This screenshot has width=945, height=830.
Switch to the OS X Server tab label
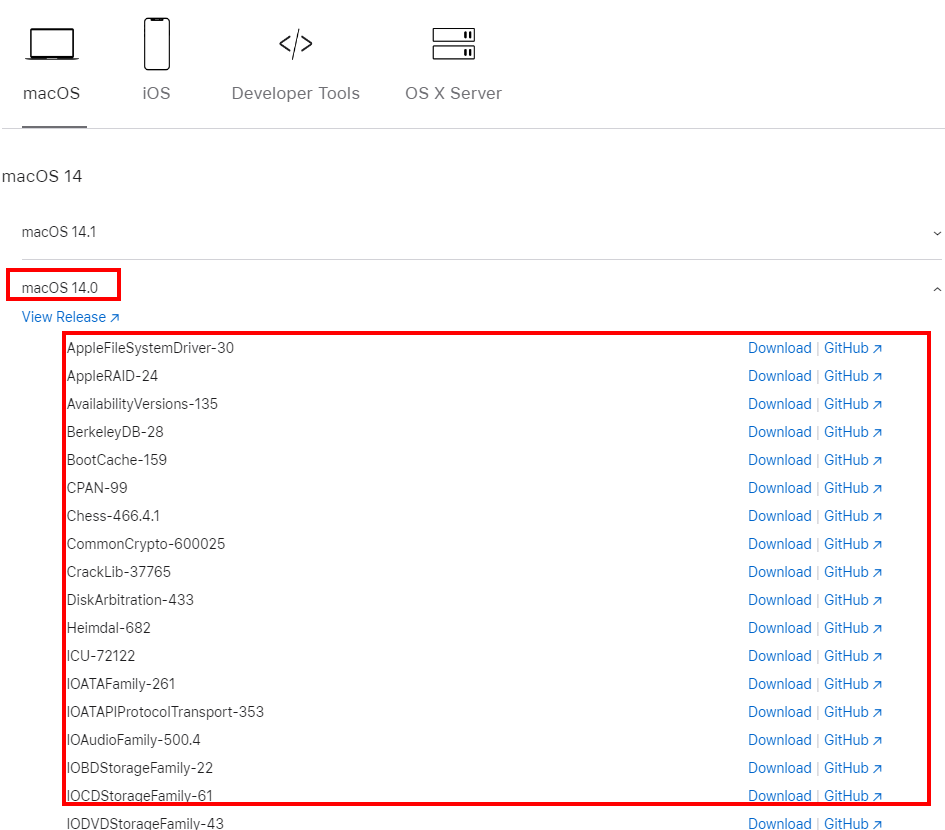(x=453, y=93)
